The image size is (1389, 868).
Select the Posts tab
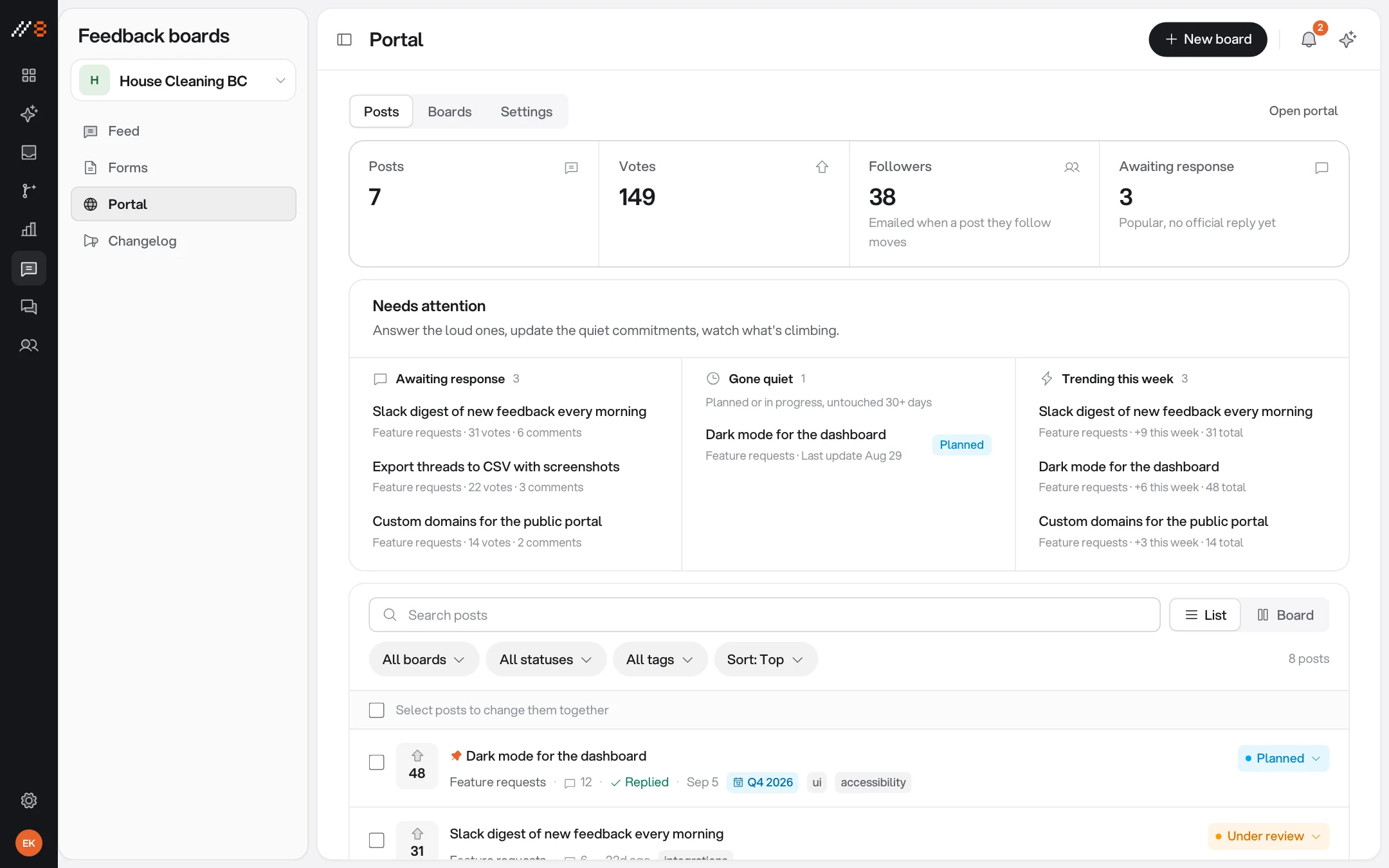pyautogui.click(x=381, y=112)
